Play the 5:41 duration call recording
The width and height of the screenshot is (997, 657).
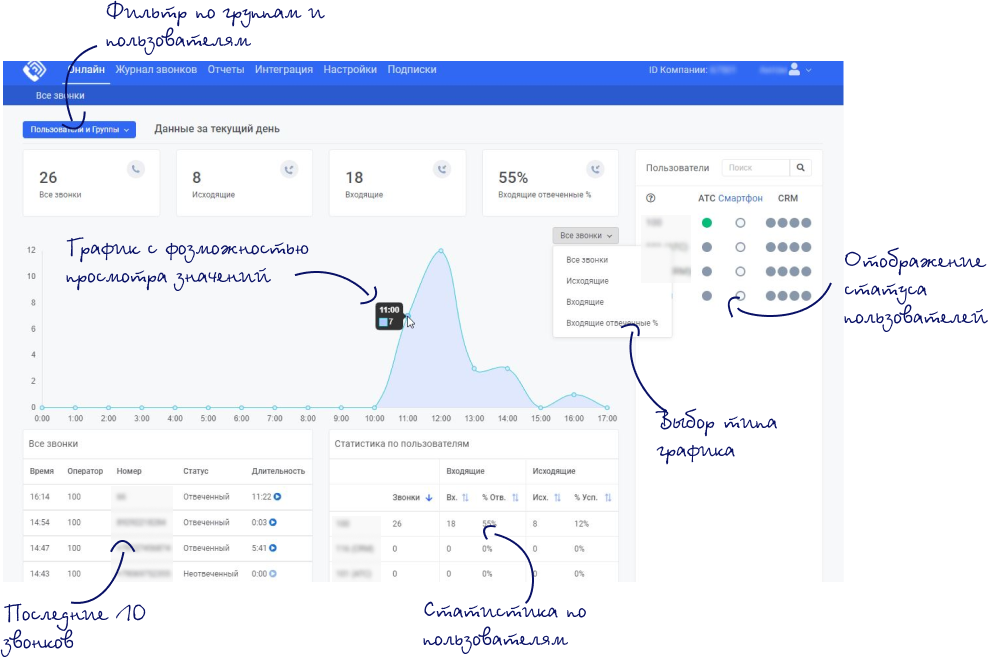272,548
